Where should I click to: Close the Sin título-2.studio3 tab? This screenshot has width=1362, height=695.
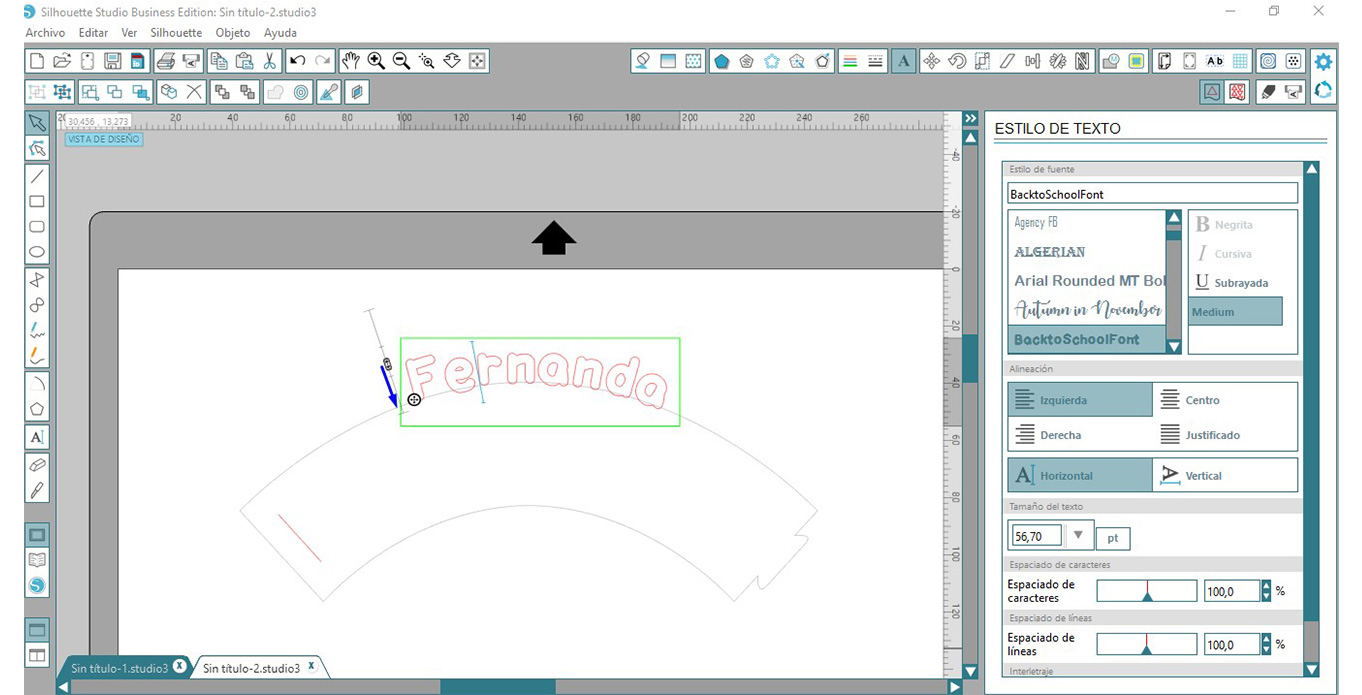pos(311,666)
